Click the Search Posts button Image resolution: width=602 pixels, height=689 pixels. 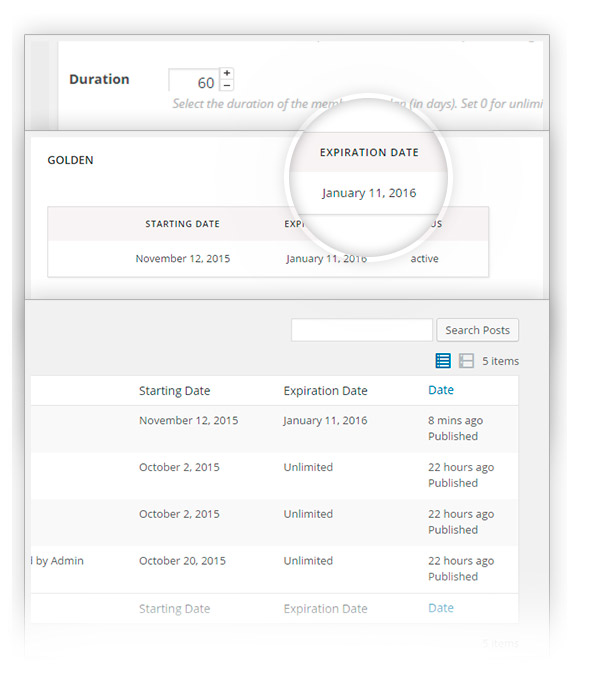click(x=478, y=330)
